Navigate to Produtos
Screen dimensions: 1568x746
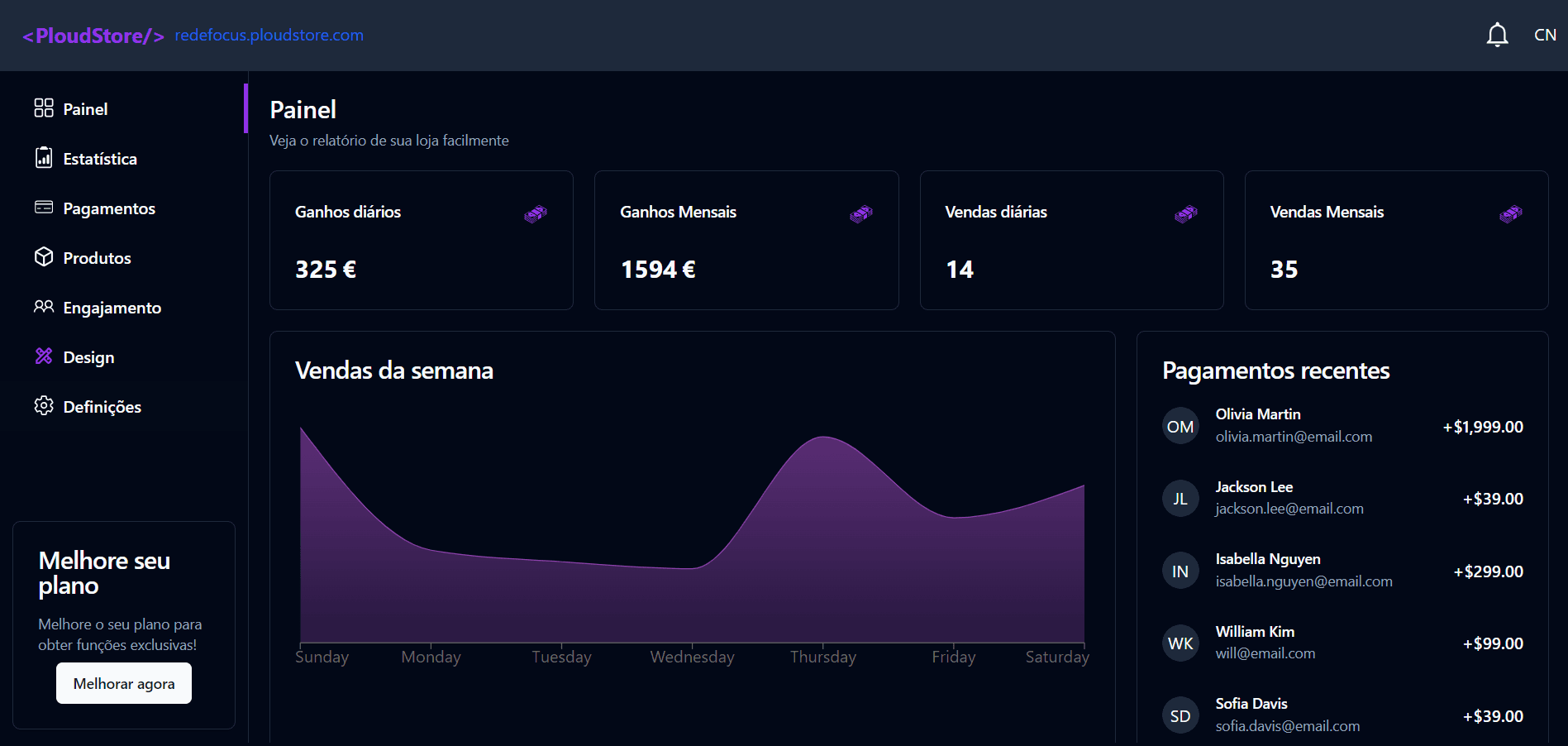[124, 257]
